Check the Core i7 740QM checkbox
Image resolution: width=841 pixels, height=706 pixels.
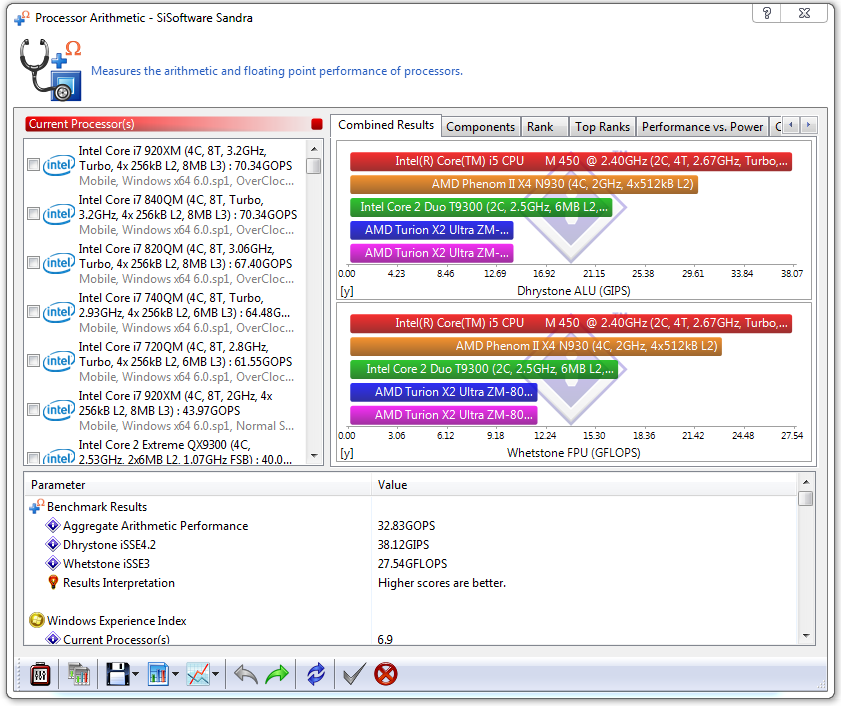[33, 312]
